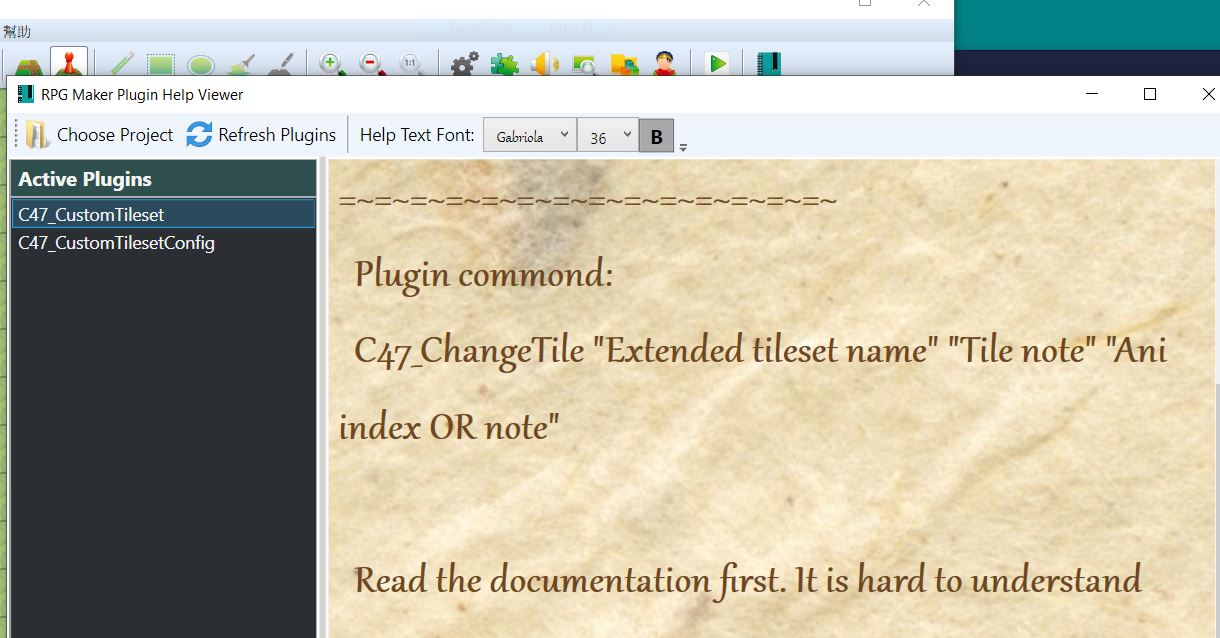Open the Database gear icon
1220x638 pixels.
coord(463,65)
